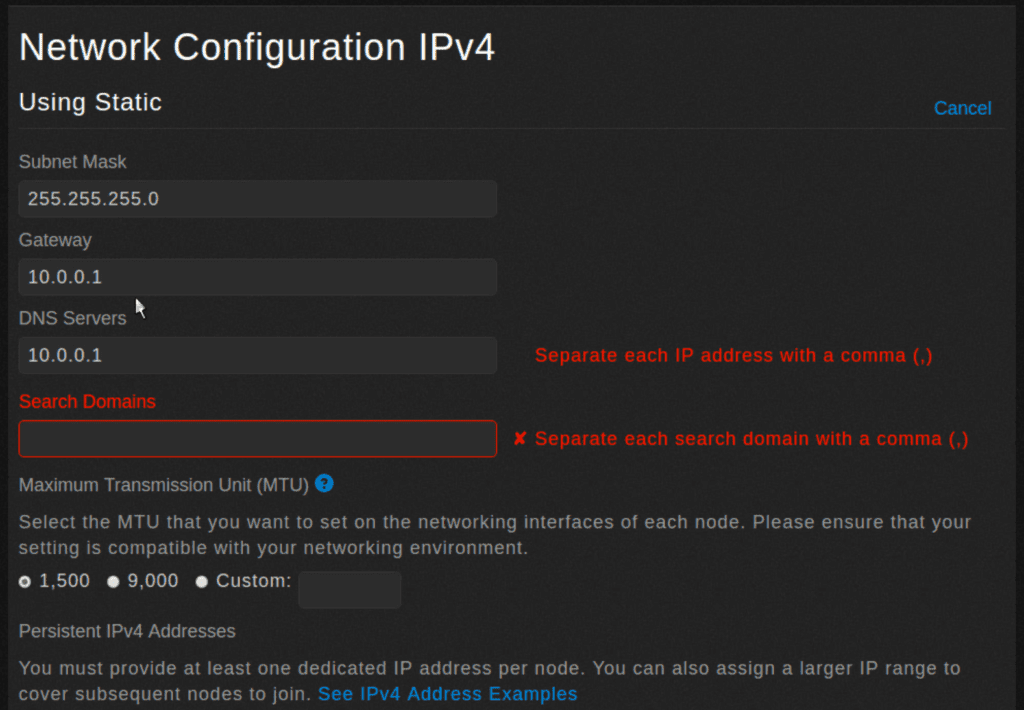The height and width of the screenshot is (710, 1024).
Task: Click the Gateway field label
Action: [55, 240]
